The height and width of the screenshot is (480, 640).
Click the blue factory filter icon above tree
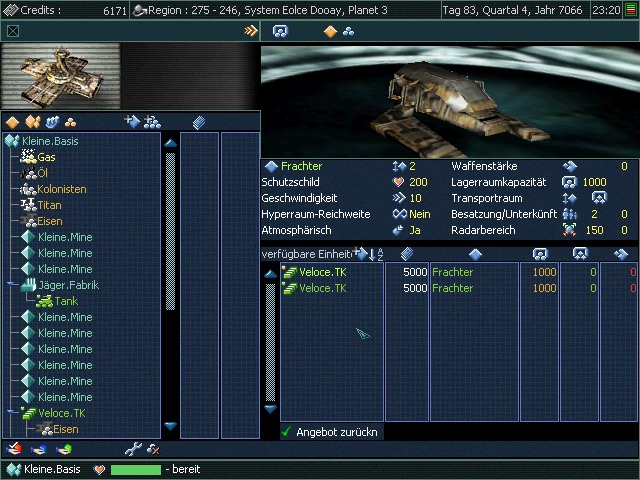click(52, 122)
